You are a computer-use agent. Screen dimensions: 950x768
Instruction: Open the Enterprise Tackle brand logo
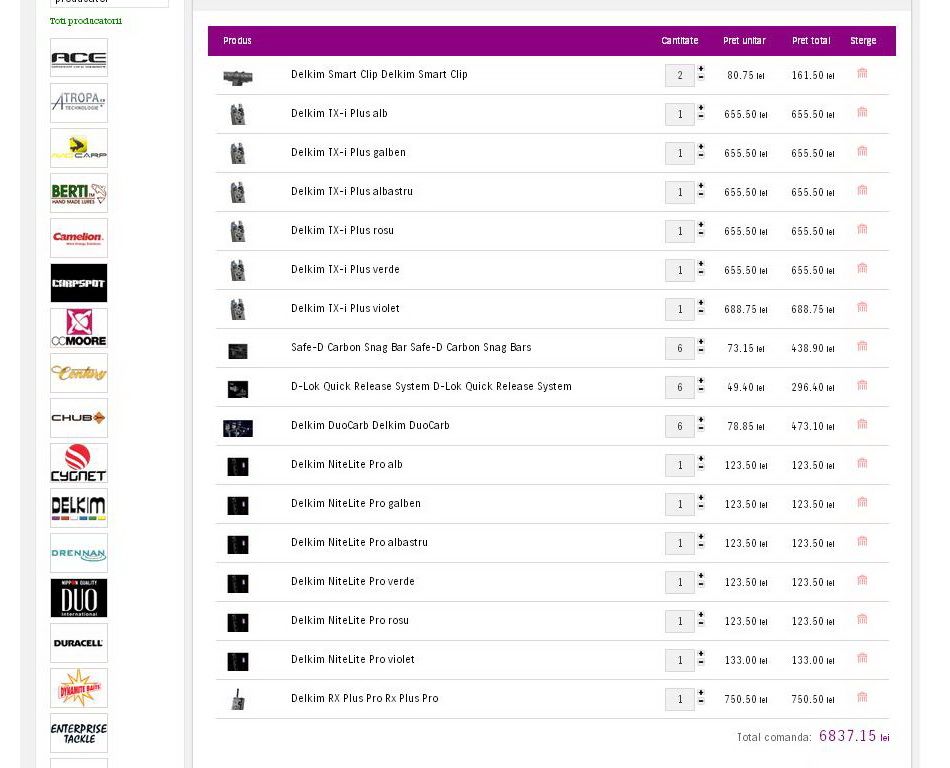[x=79, y=733]
